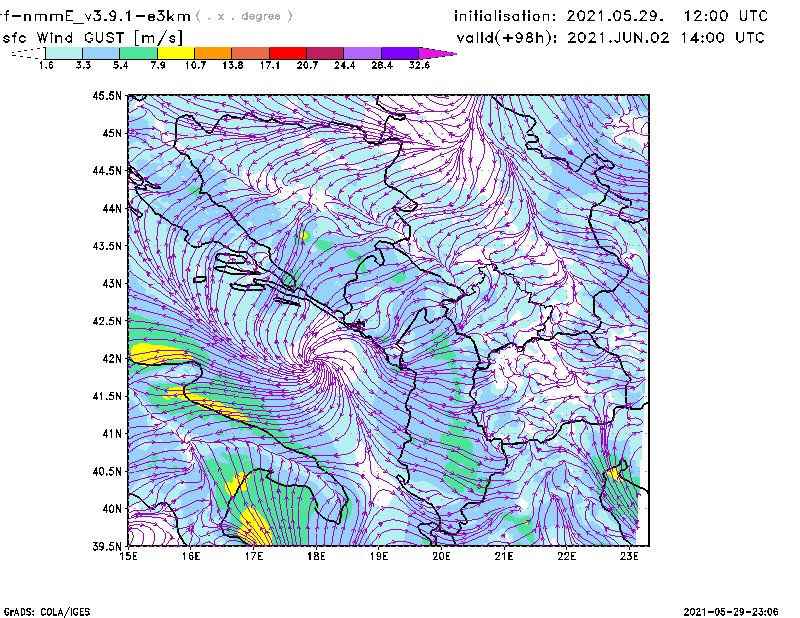800x618 pixels.
Task: Select the 13.8 legend value
Action: pyautogui.click(x=233, y=65)
